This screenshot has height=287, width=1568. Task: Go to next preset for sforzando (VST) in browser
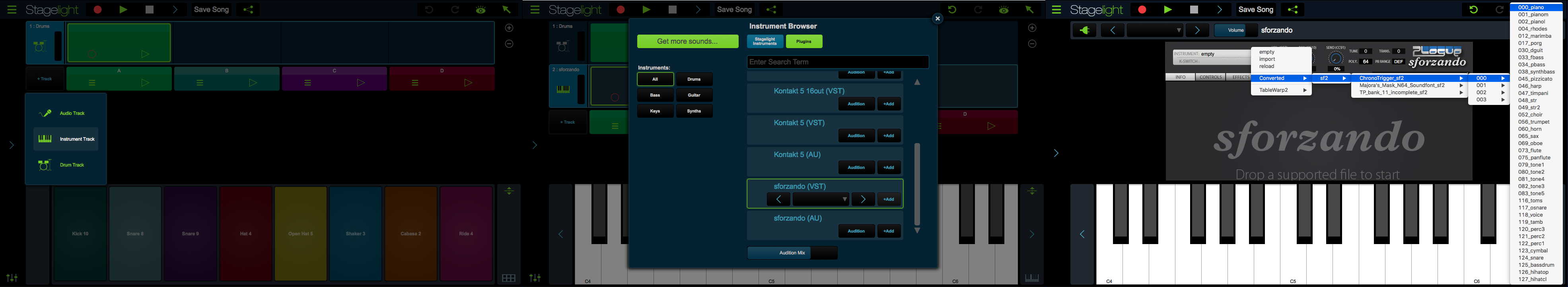coord(863,200)
